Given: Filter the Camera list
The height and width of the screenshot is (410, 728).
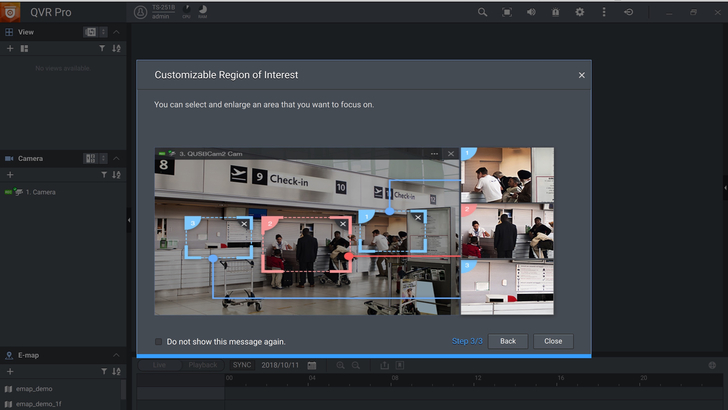Looking at the screenshot, I should coord(102,174).
